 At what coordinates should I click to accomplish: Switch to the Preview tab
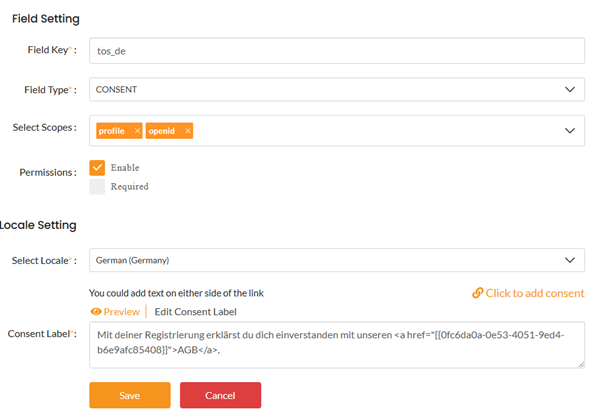tap(121, 312)
